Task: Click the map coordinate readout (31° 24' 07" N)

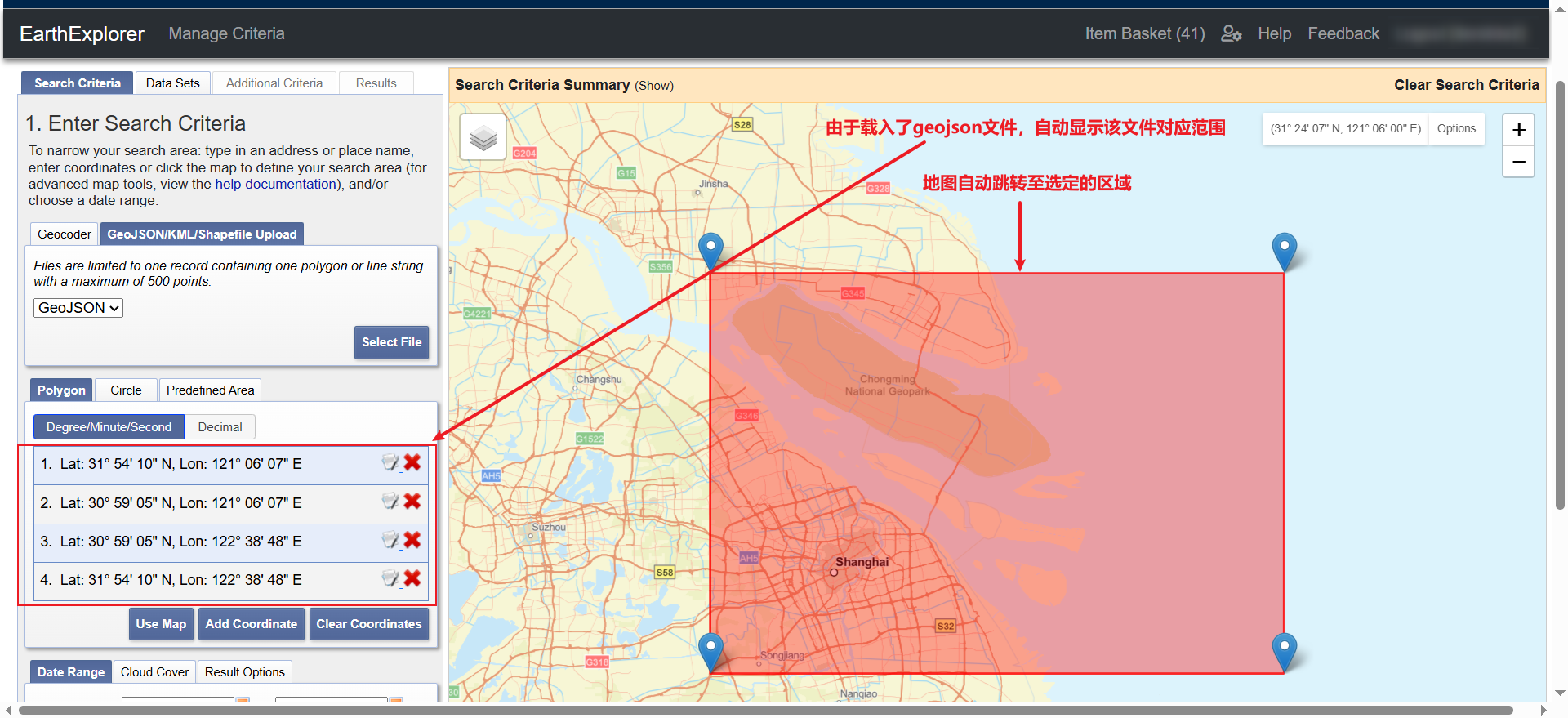Action: click(1346, 128)
